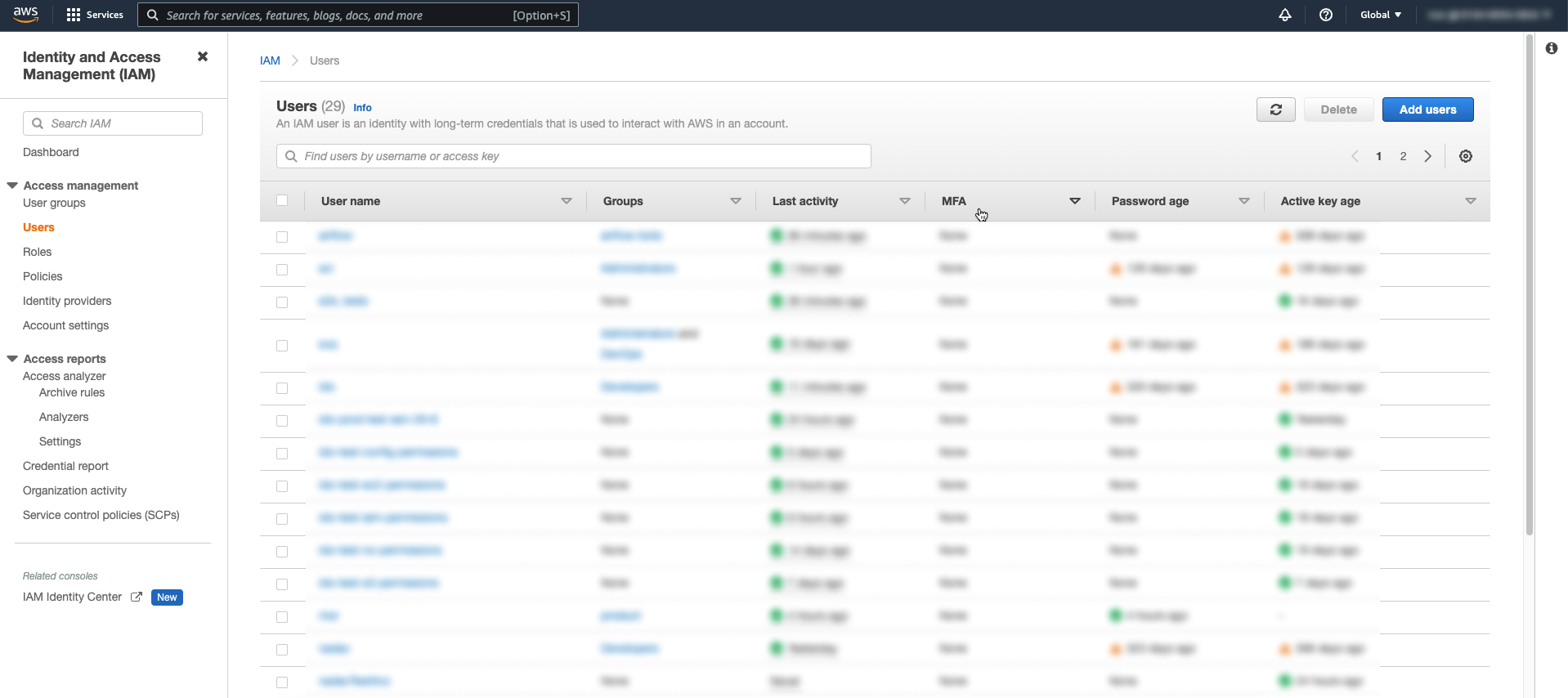
Task: Sort by Active key age column arrow
Action: click(x=1471, y=201)
